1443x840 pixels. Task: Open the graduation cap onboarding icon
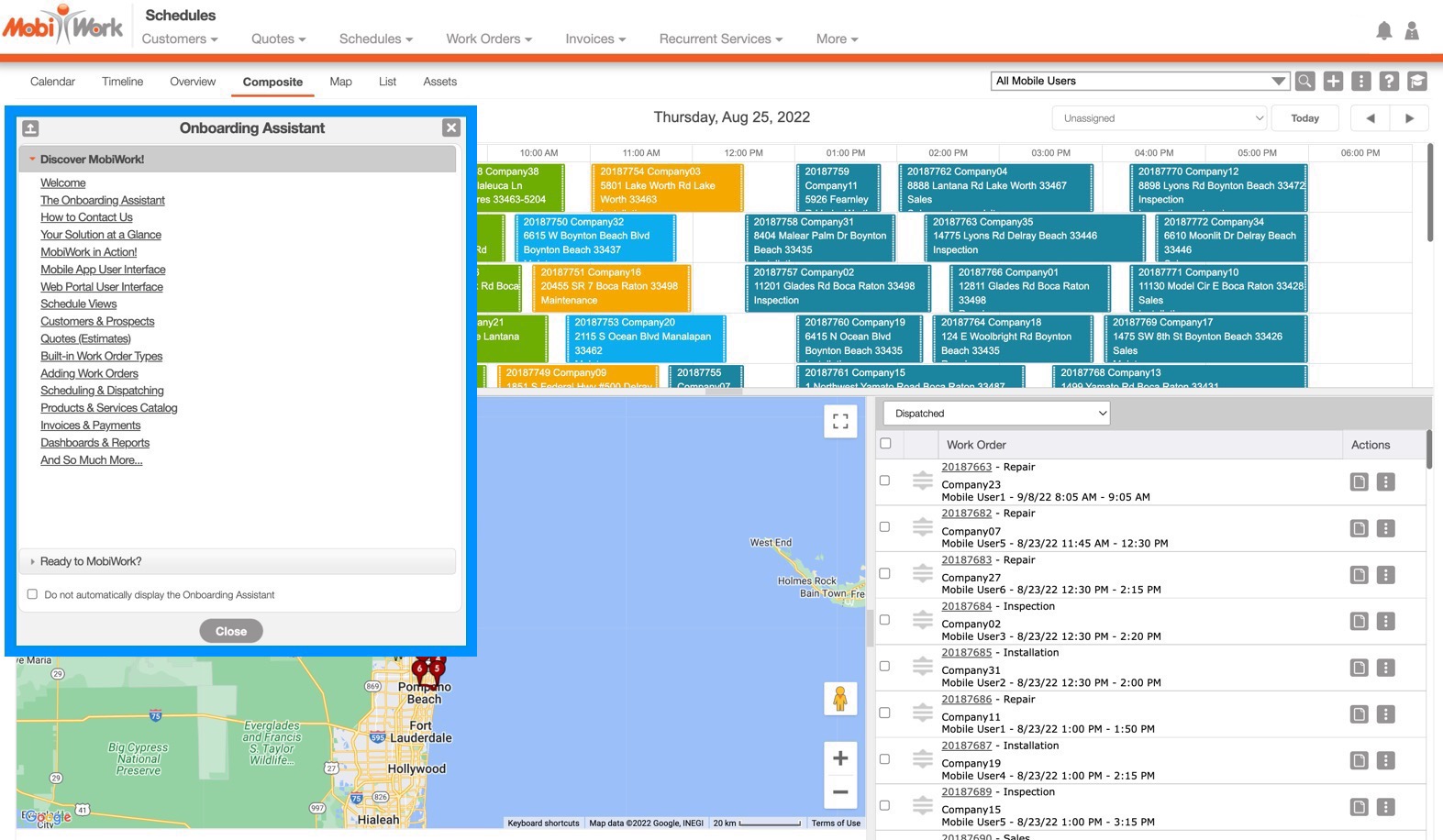(x=1417, y=82)
